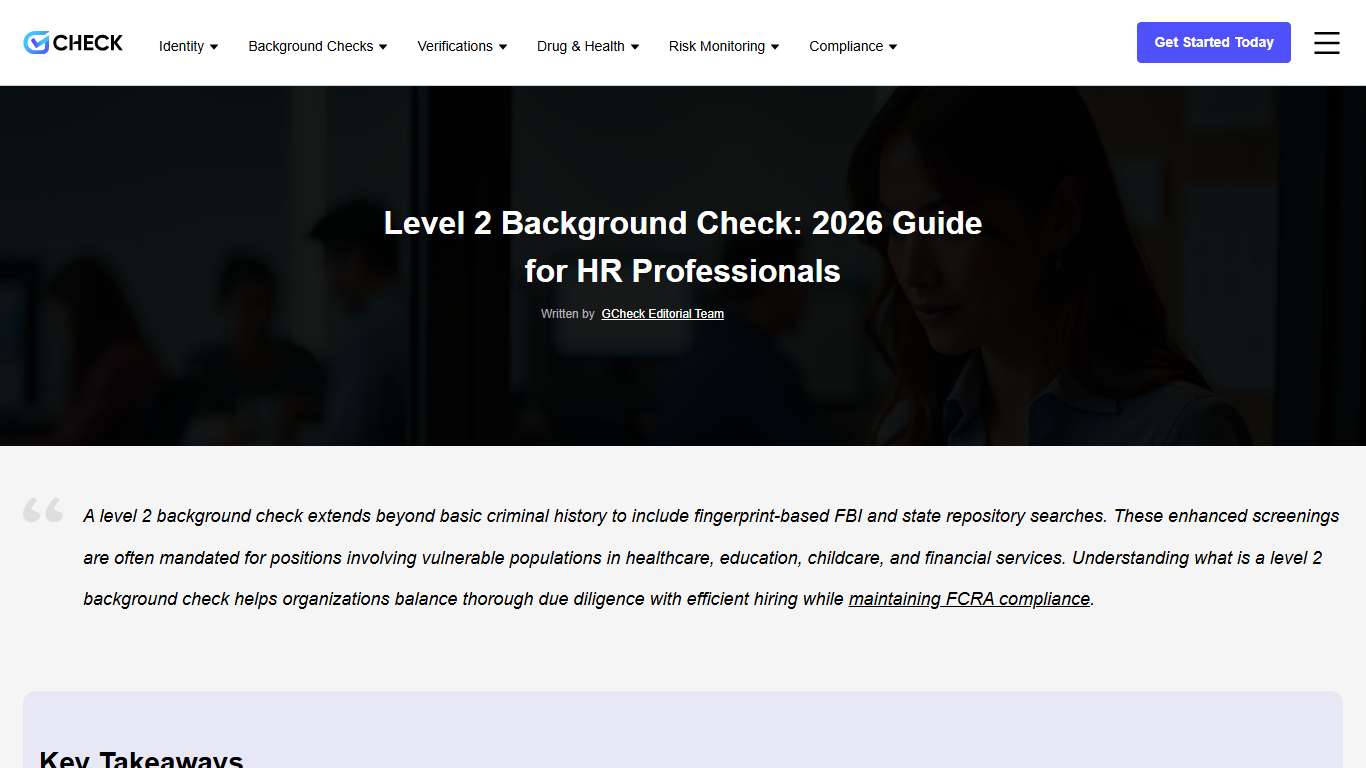
Task: Click the Drug & Health nav item
Action: [587, 46]
